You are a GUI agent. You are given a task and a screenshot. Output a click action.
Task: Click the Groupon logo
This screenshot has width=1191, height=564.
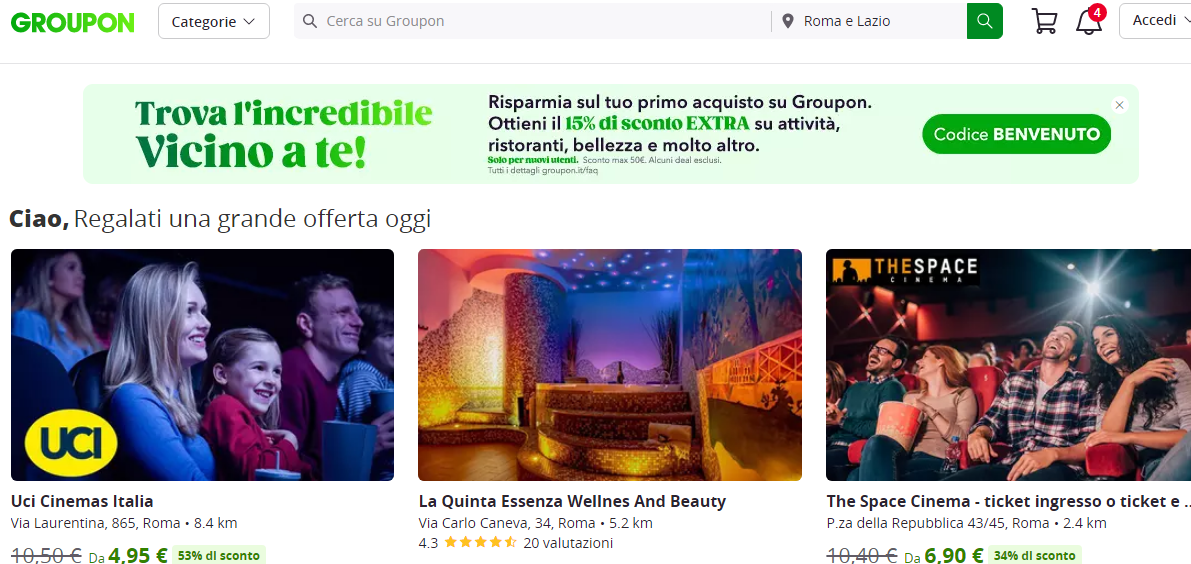[x=73, y=22]
